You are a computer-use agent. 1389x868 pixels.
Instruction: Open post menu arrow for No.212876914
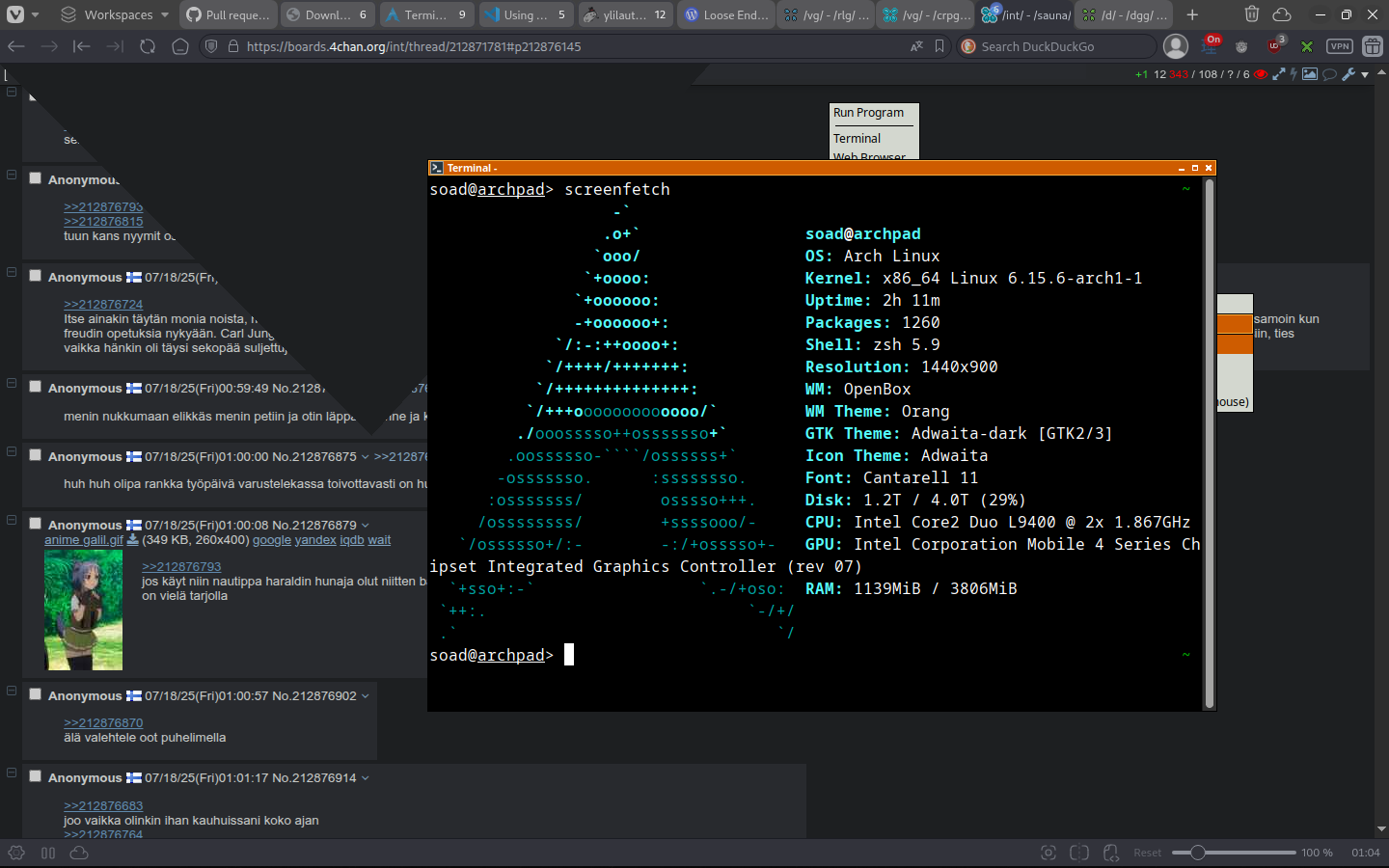[366, 777]
